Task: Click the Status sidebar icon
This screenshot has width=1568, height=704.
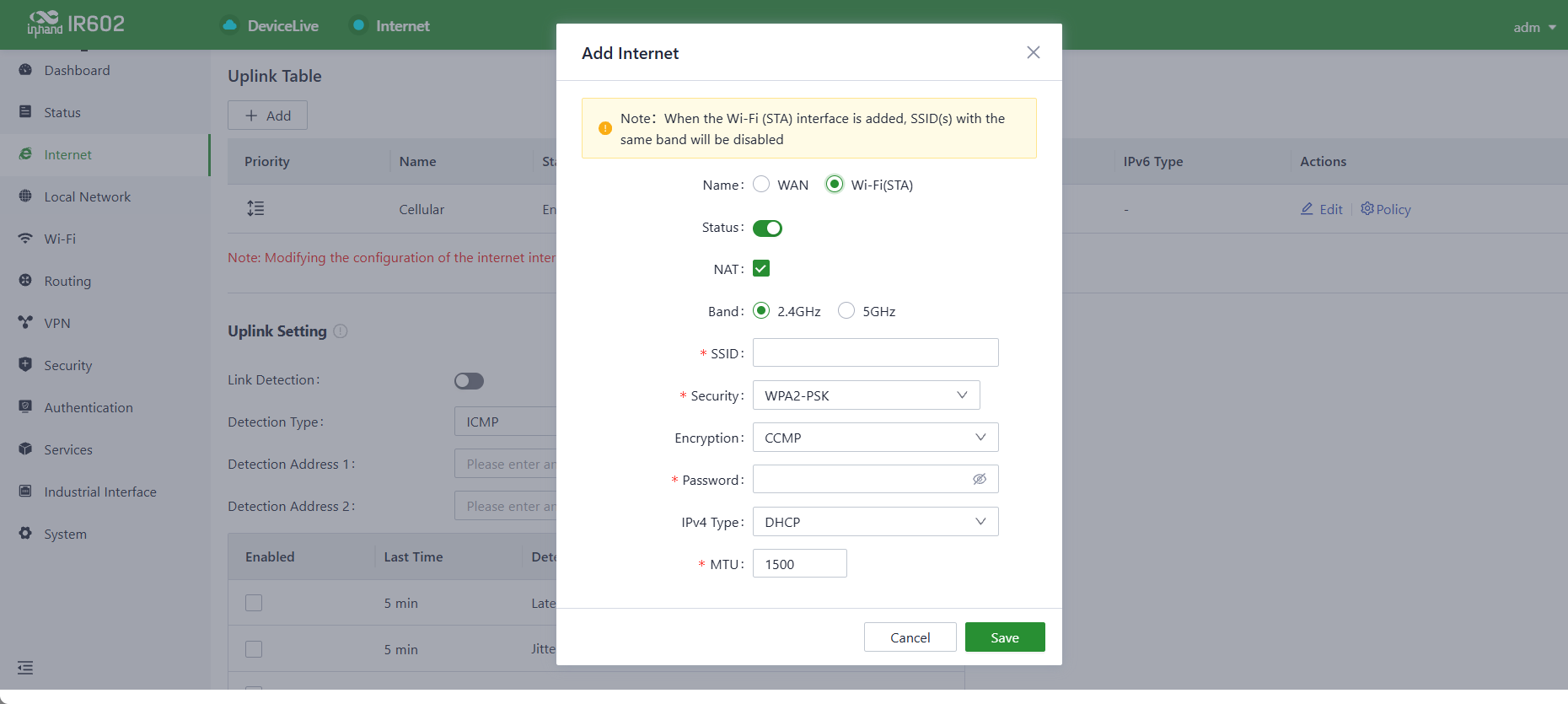Action: pyautogui.click(x=25, y=112)
